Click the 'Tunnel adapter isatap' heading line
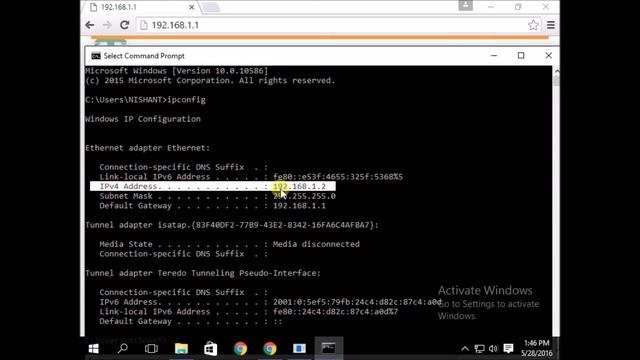Image resolution: width=640 pixels, height=360 pixels. point(232,225)
